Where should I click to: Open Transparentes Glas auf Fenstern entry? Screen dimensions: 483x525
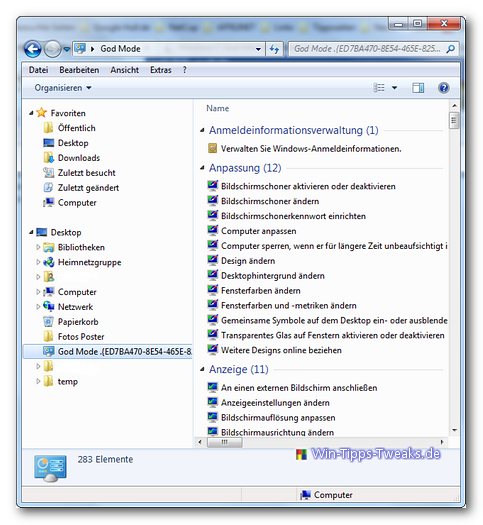pos(333,335)
